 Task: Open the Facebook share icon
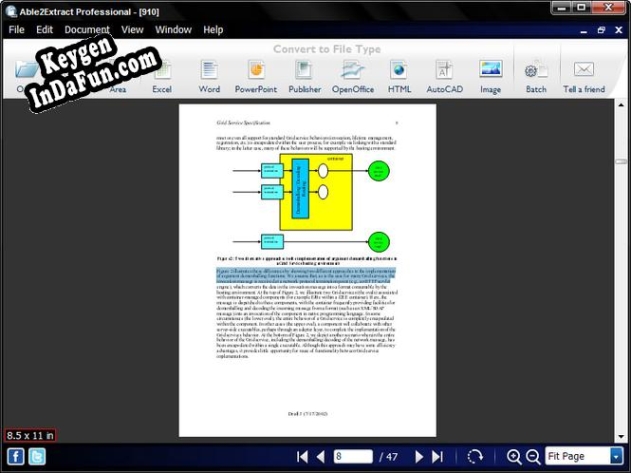(x=16, y=456)
